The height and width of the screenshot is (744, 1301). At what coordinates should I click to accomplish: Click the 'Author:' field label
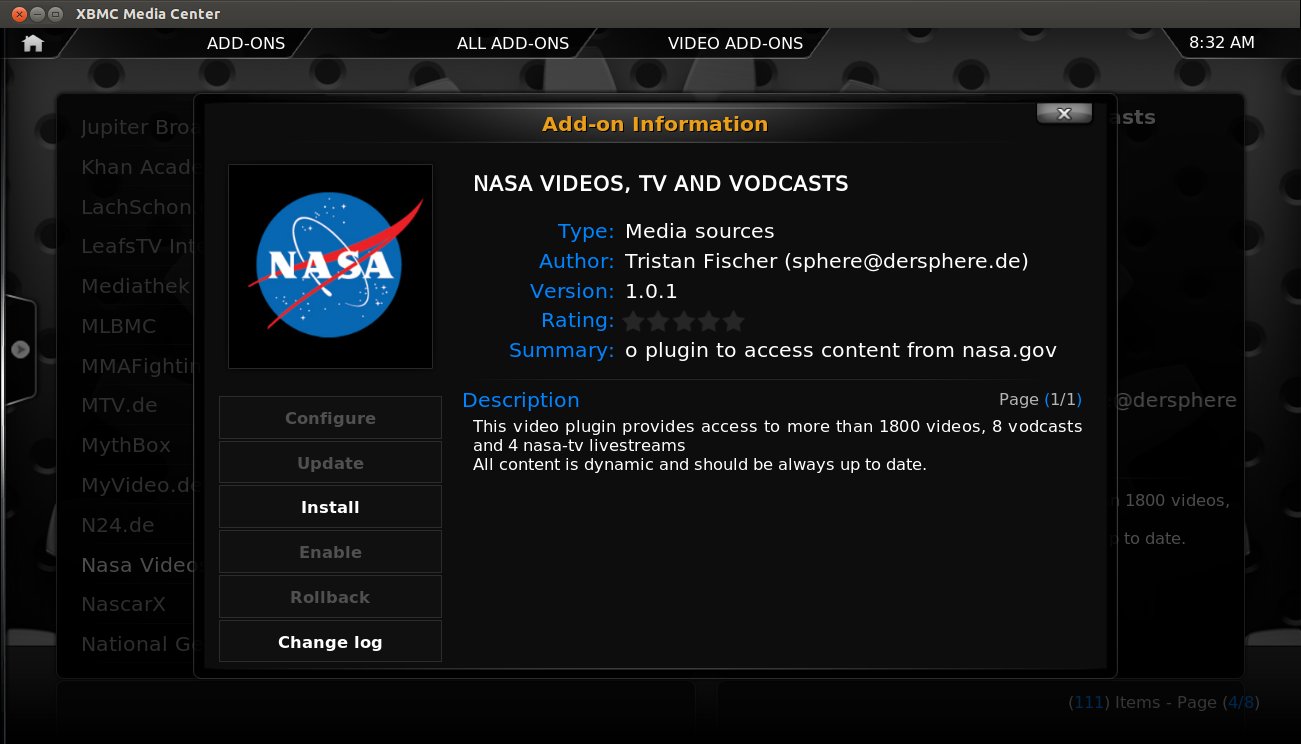pos(577,261)
